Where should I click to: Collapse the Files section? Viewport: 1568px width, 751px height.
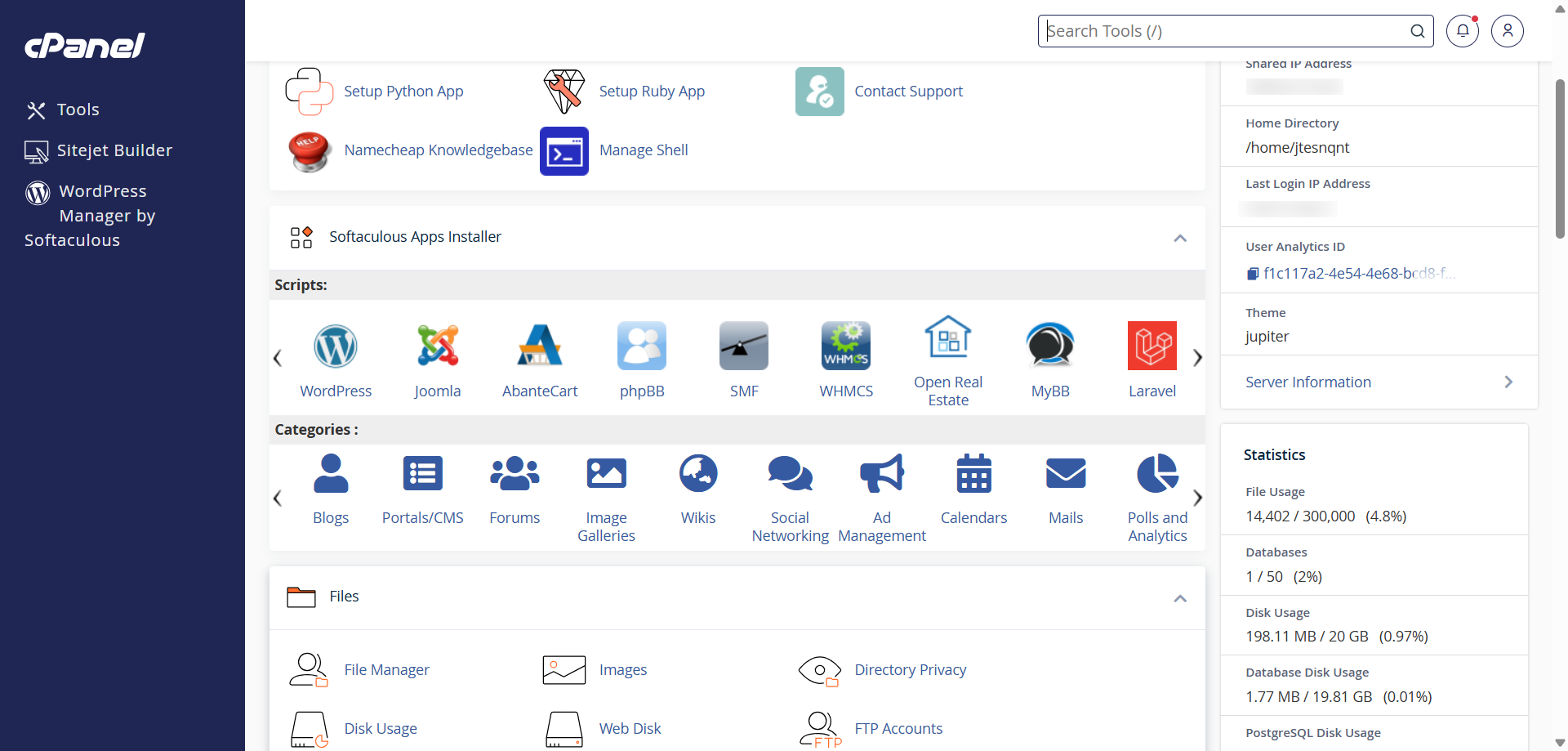(1180, 598)
